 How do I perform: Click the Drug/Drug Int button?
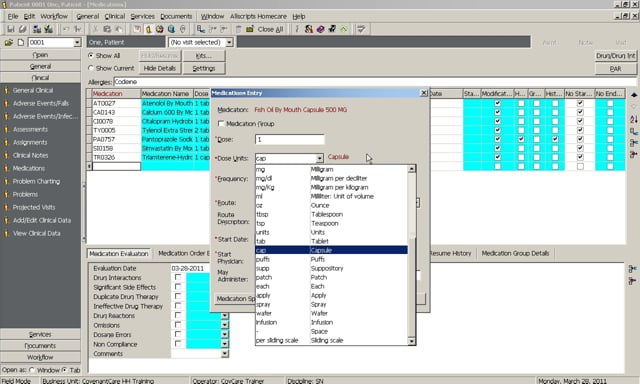pyautogui.click(x=616, y=55)
